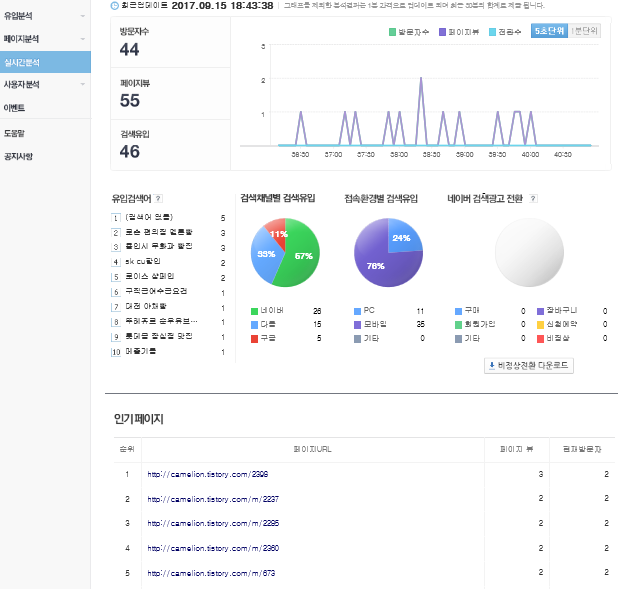625x589 pixels.
Task: Click the 방문자수 value 44
Action: pyautogui.click(x=130, y=49)
